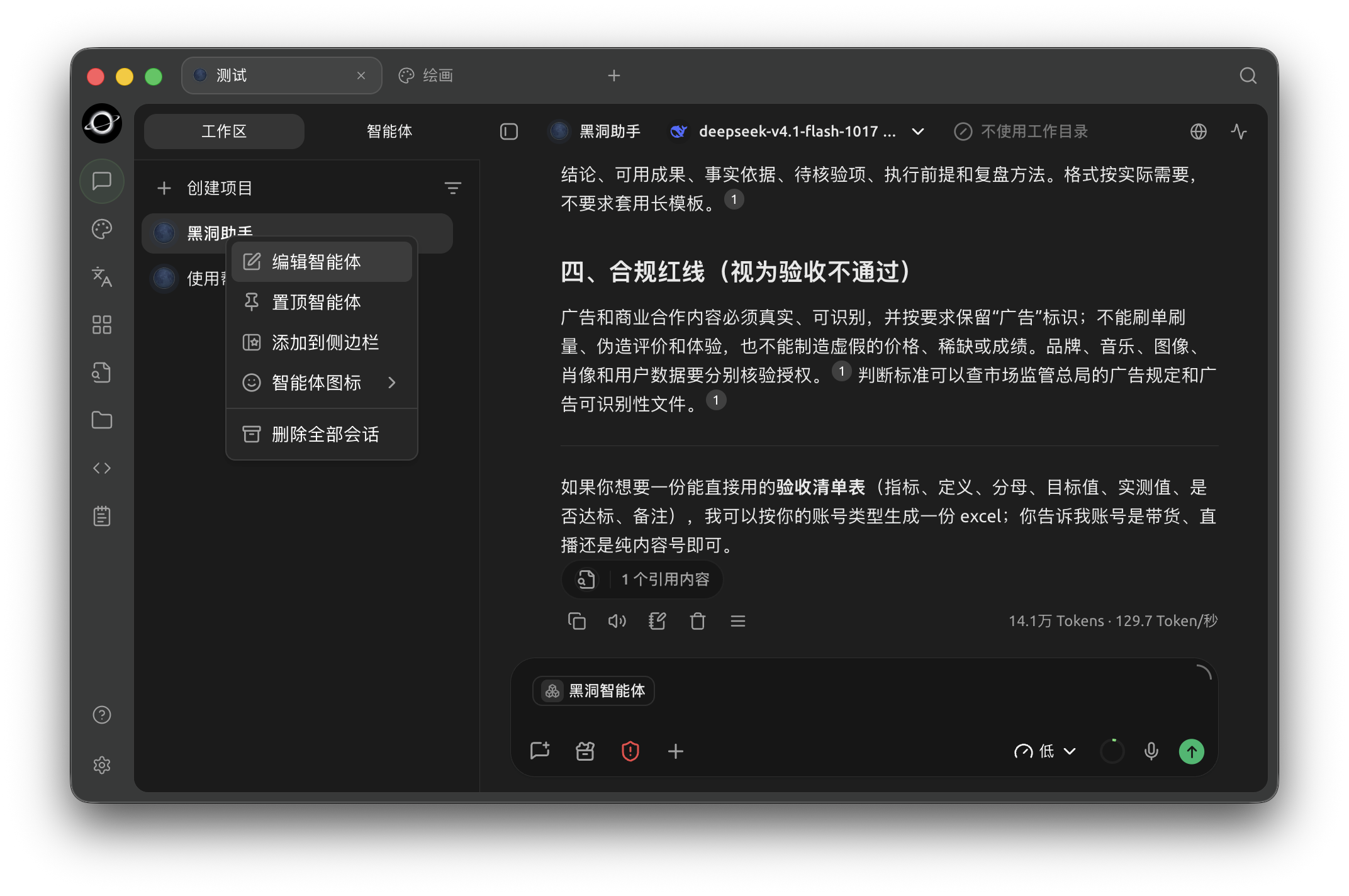Open the 绘画 window tab
The width and height of the screenshot is (1349, 896).
click(x=427, y=76)
